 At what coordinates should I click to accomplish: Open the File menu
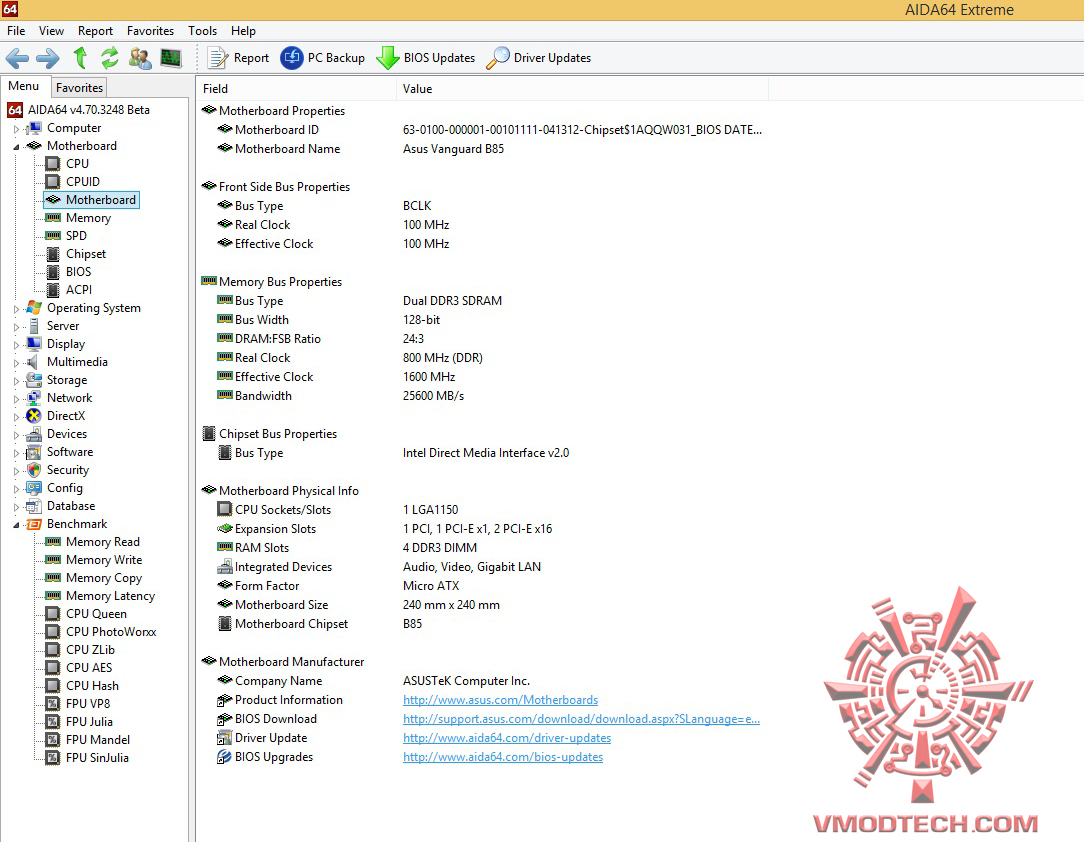coord(16,30)
